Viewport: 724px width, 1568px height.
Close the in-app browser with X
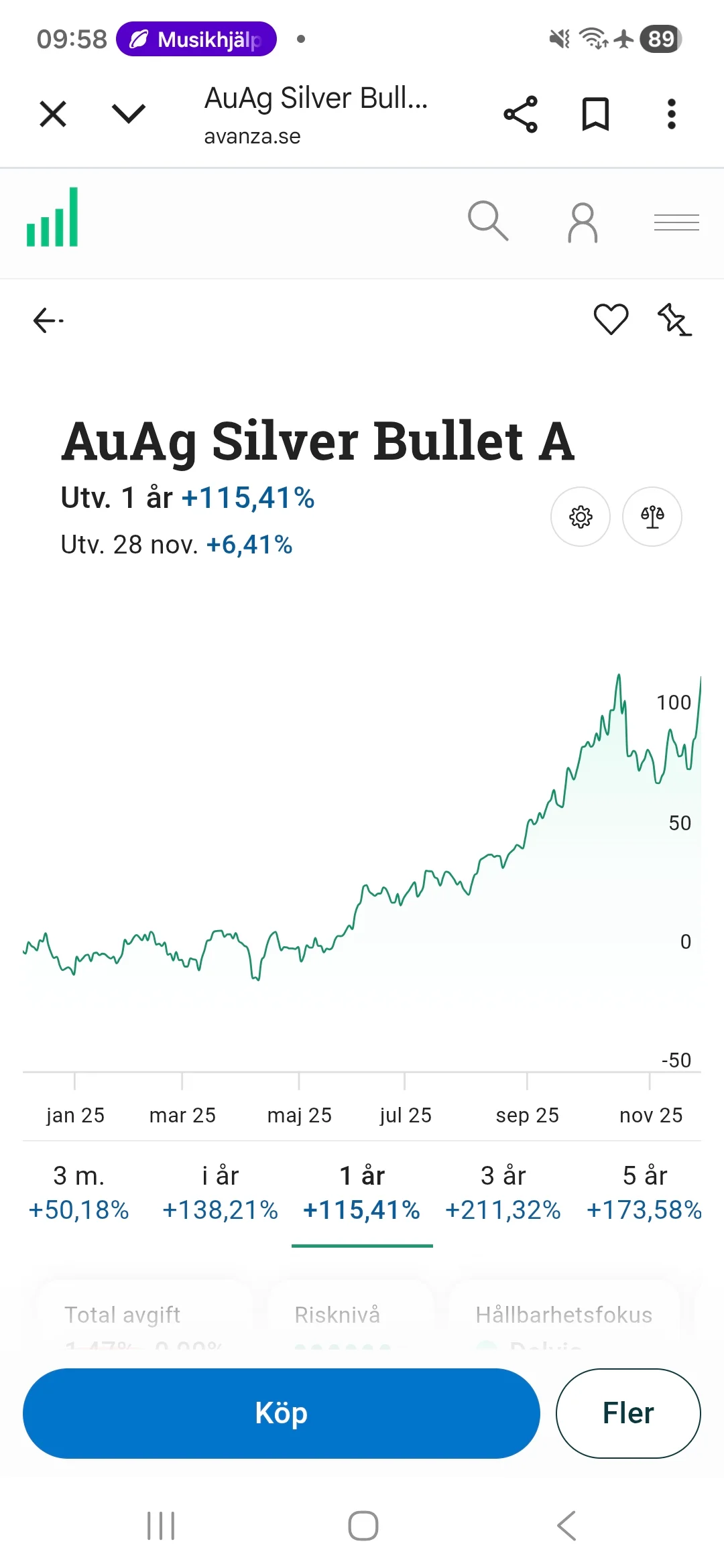coord(53,114)
